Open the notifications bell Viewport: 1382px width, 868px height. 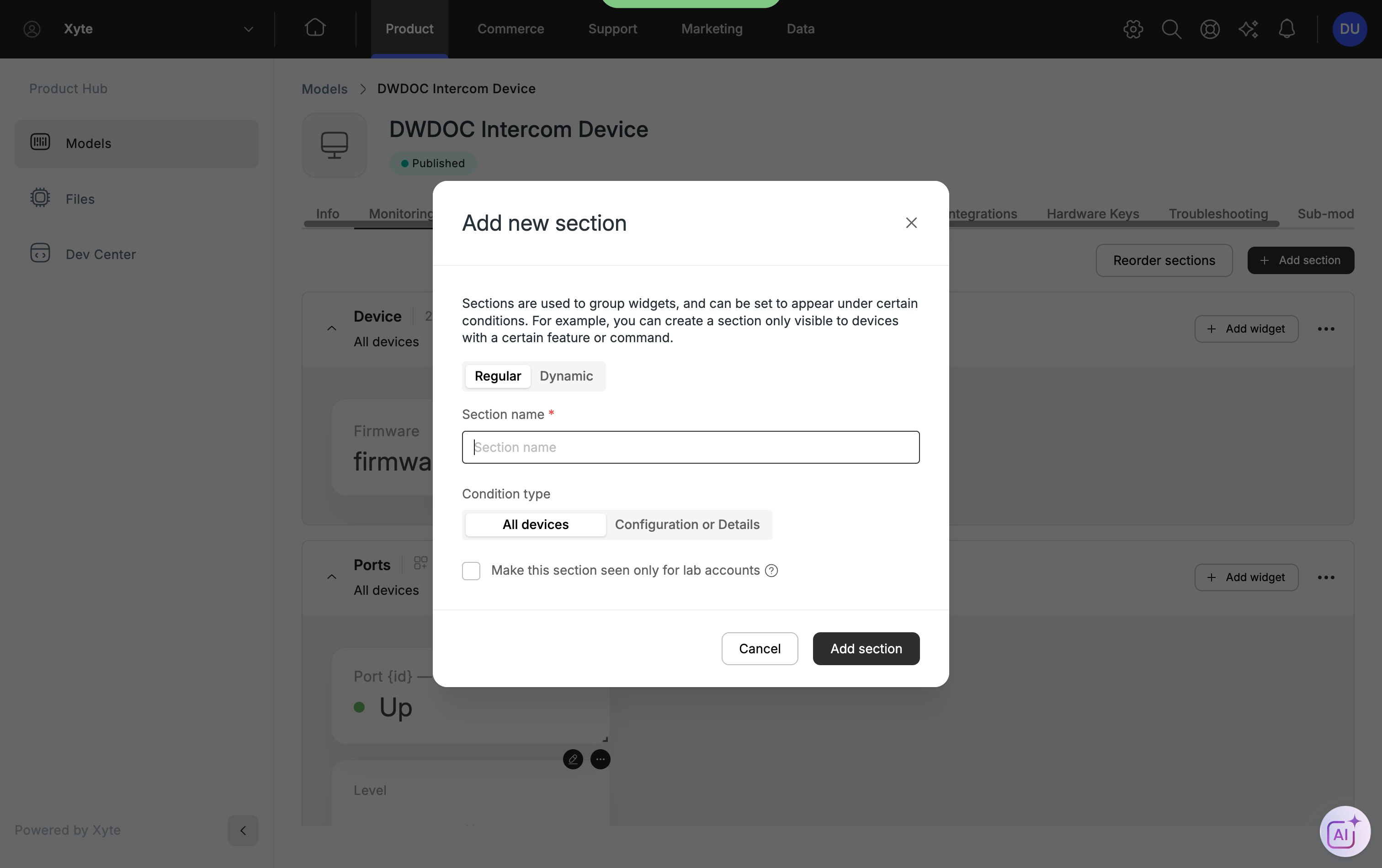click(1287, 29)
